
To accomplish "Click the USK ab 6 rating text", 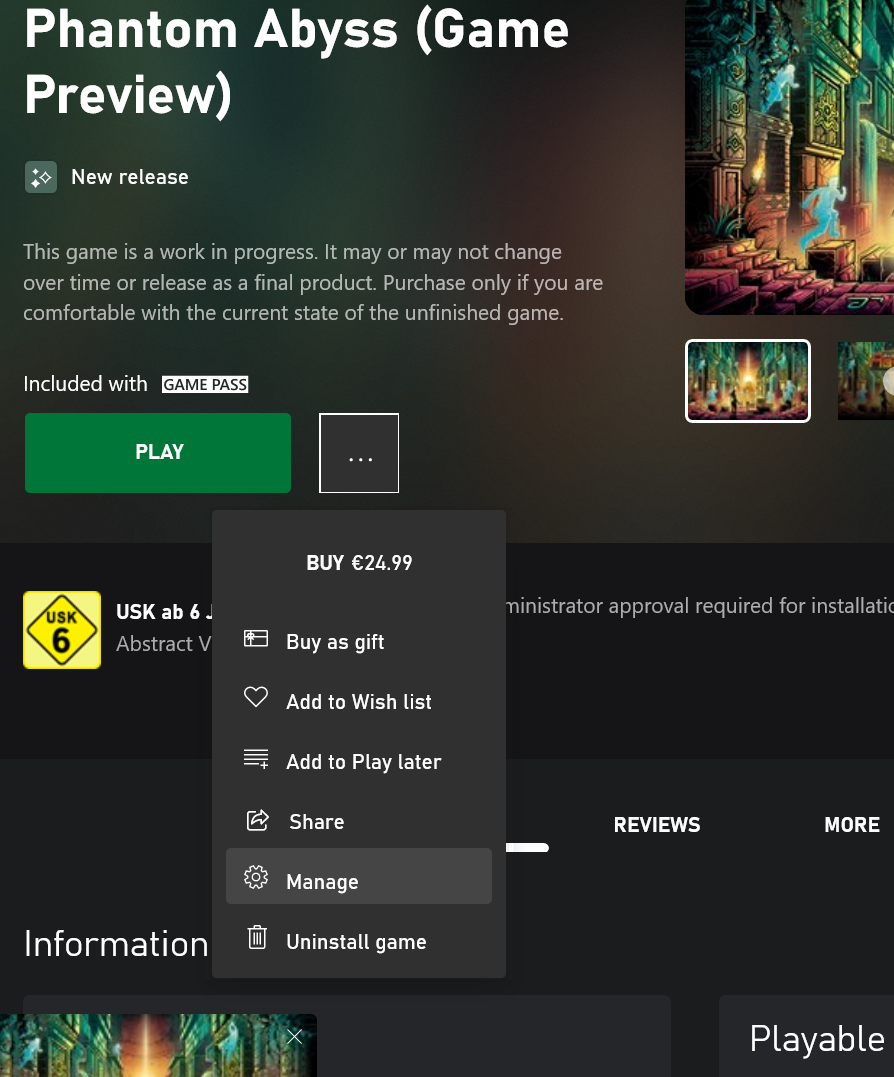I will click(164, 612).
